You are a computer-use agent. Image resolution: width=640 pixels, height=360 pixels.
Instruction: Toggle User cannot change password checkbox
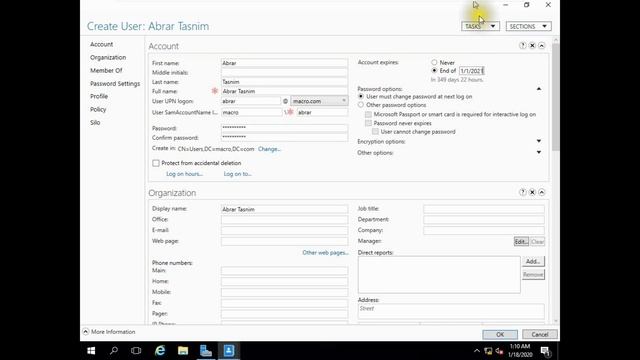click(x=376, y=132)
